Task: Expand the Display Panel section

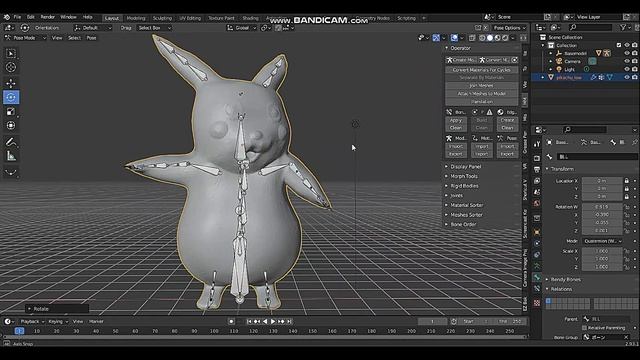Action: 466,167
